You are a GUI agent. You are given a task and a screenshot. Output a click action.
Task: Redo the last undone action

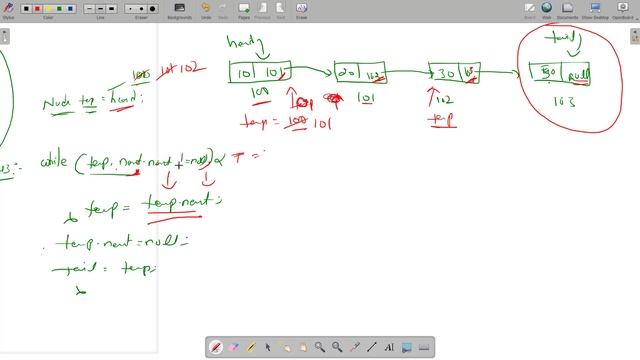pos(222,11)
